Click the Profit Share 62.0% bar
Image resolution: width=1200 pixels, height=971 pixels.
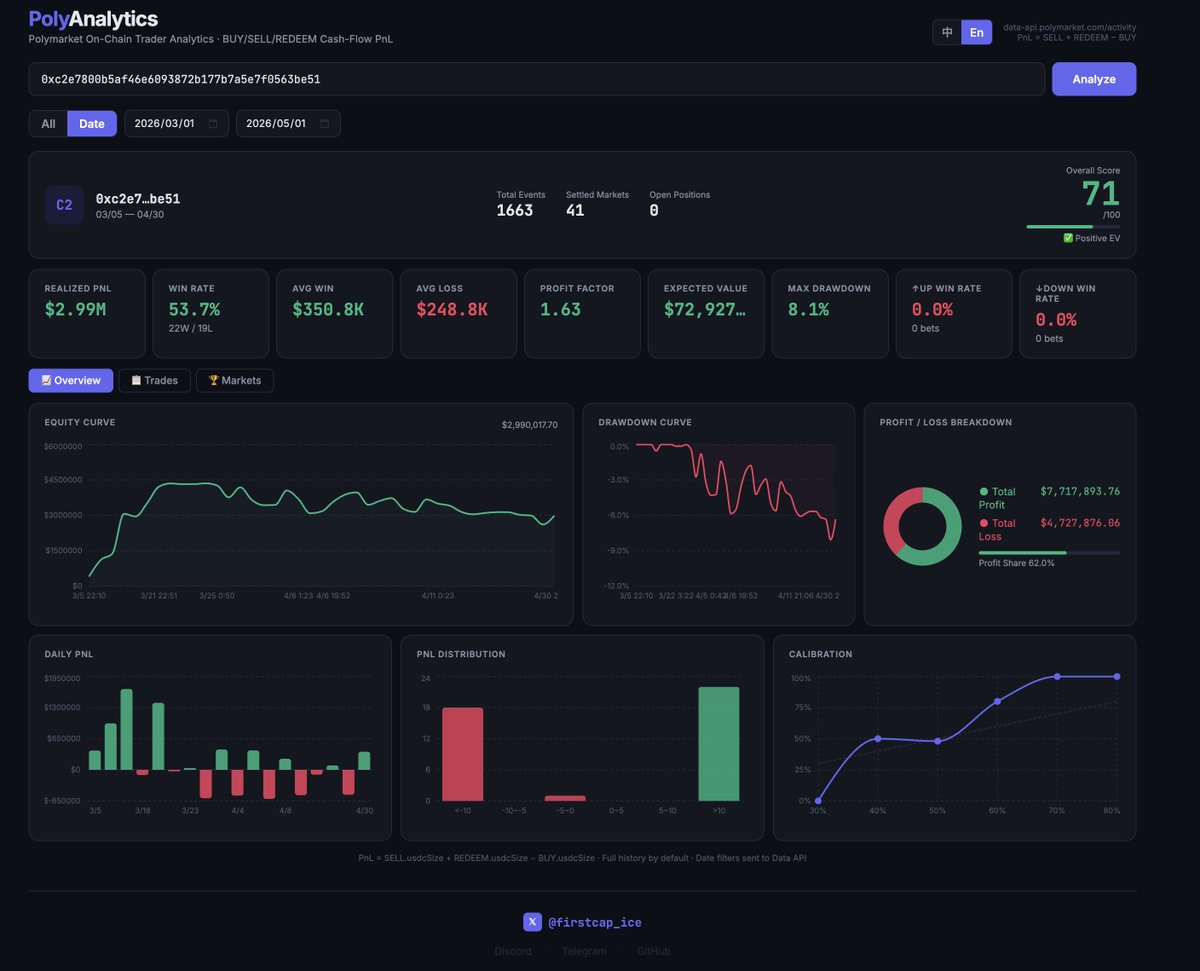pyautogui.click(x=1049, y=552)
